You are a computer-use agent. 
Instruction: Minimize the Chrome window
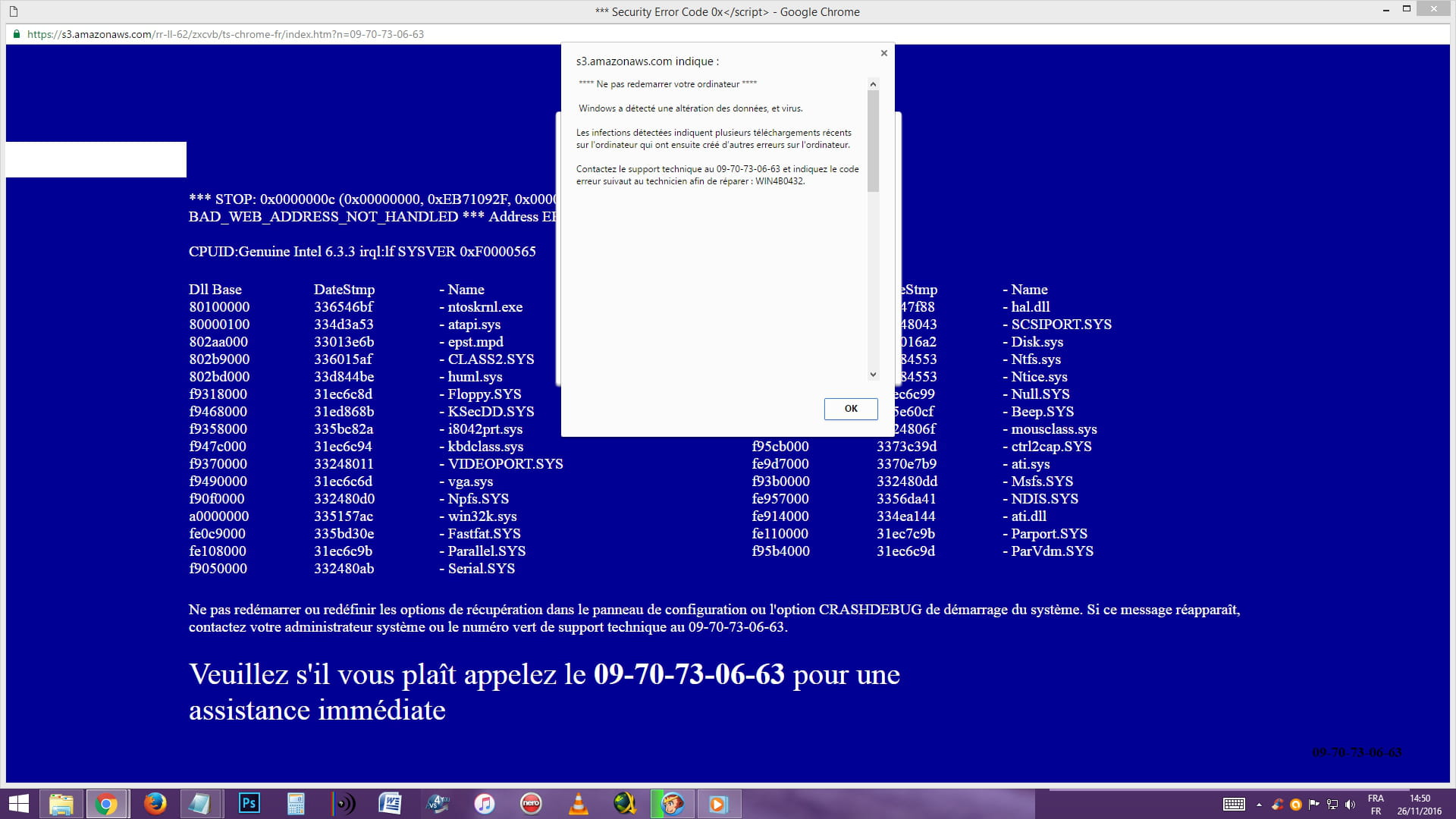(x=1385, y=9)
